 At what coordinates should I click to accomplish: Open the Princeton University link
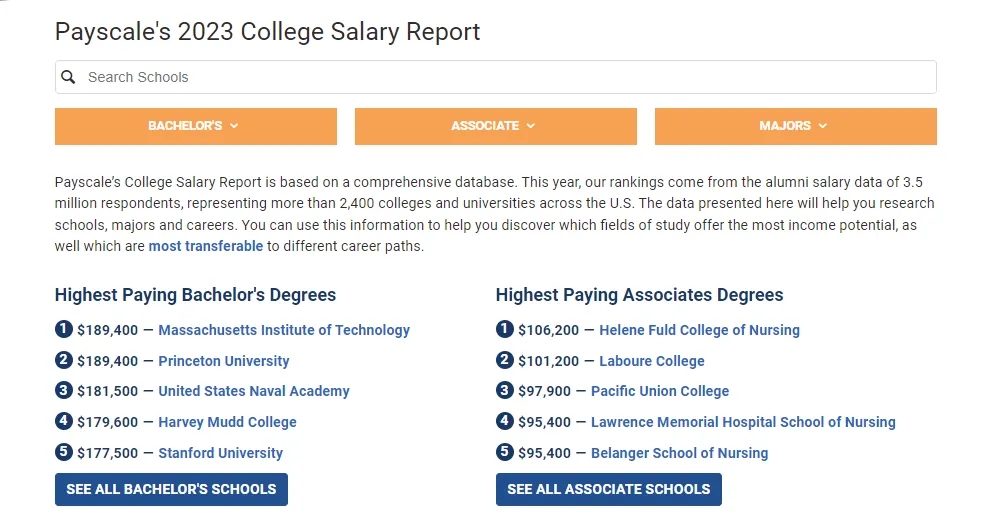(x=224, y=361)
